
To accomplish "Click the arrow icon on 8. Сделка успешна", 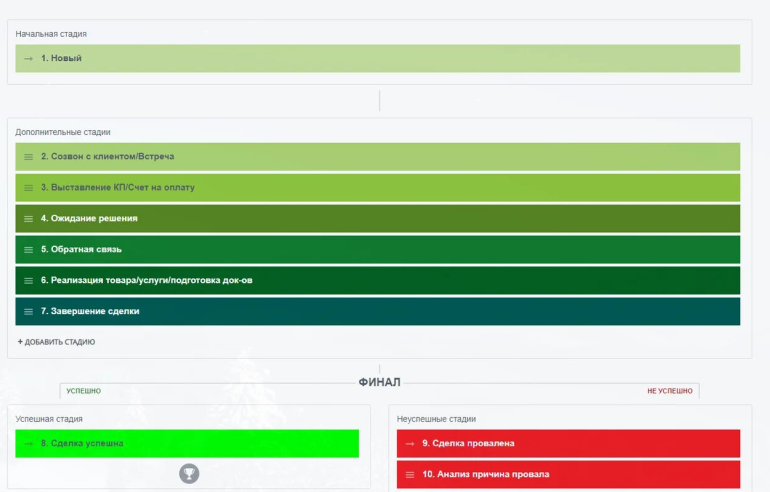I will pyautogui.click(x=28, y=443).
